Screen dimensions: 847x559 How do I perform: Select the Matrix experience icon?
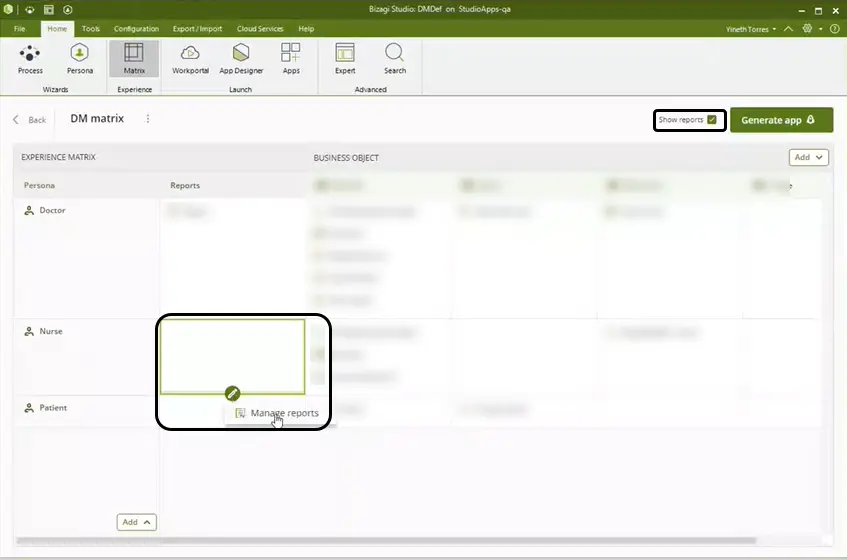pyautogui.click(x=134, y=59)
